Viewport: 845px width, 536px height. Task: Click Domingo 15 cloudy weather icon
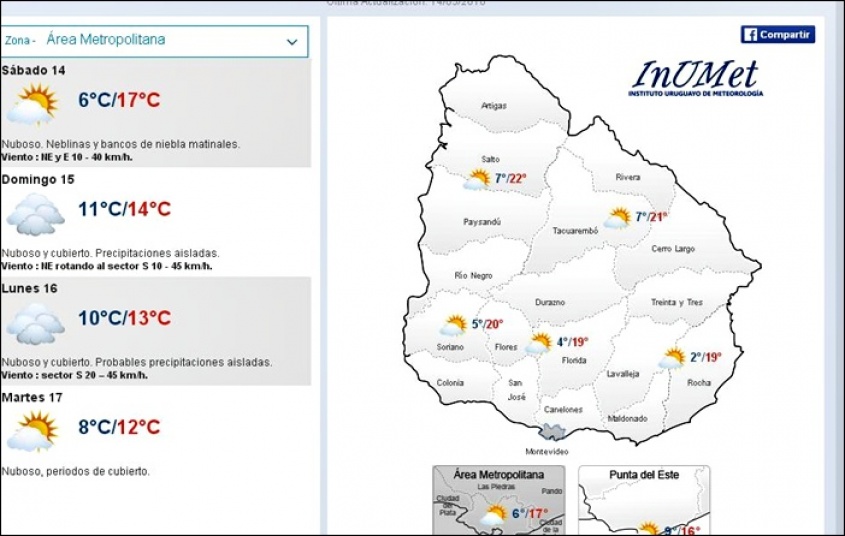point(34,212)
